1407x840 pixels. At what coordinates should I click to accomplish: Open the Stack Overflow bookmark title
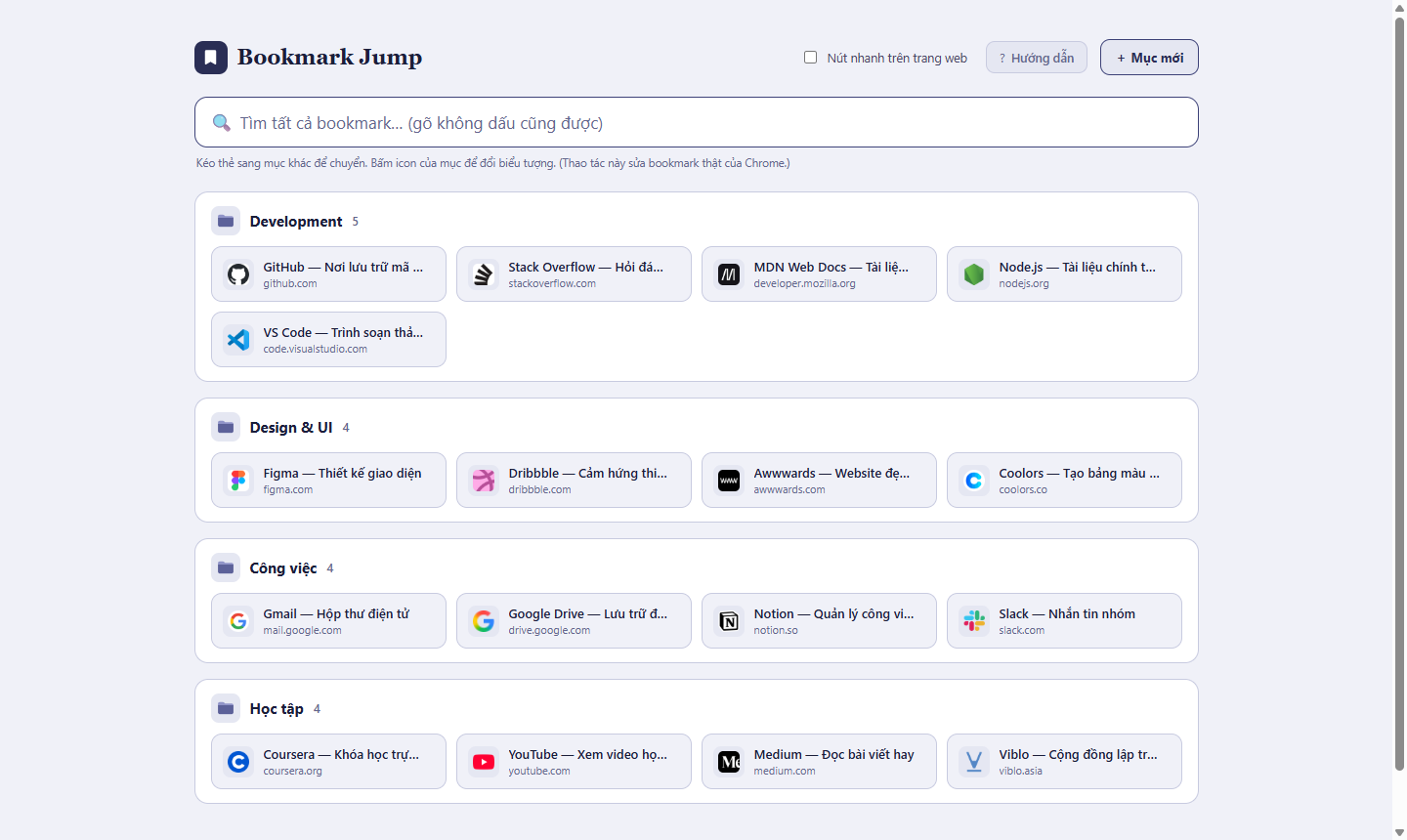585,267
